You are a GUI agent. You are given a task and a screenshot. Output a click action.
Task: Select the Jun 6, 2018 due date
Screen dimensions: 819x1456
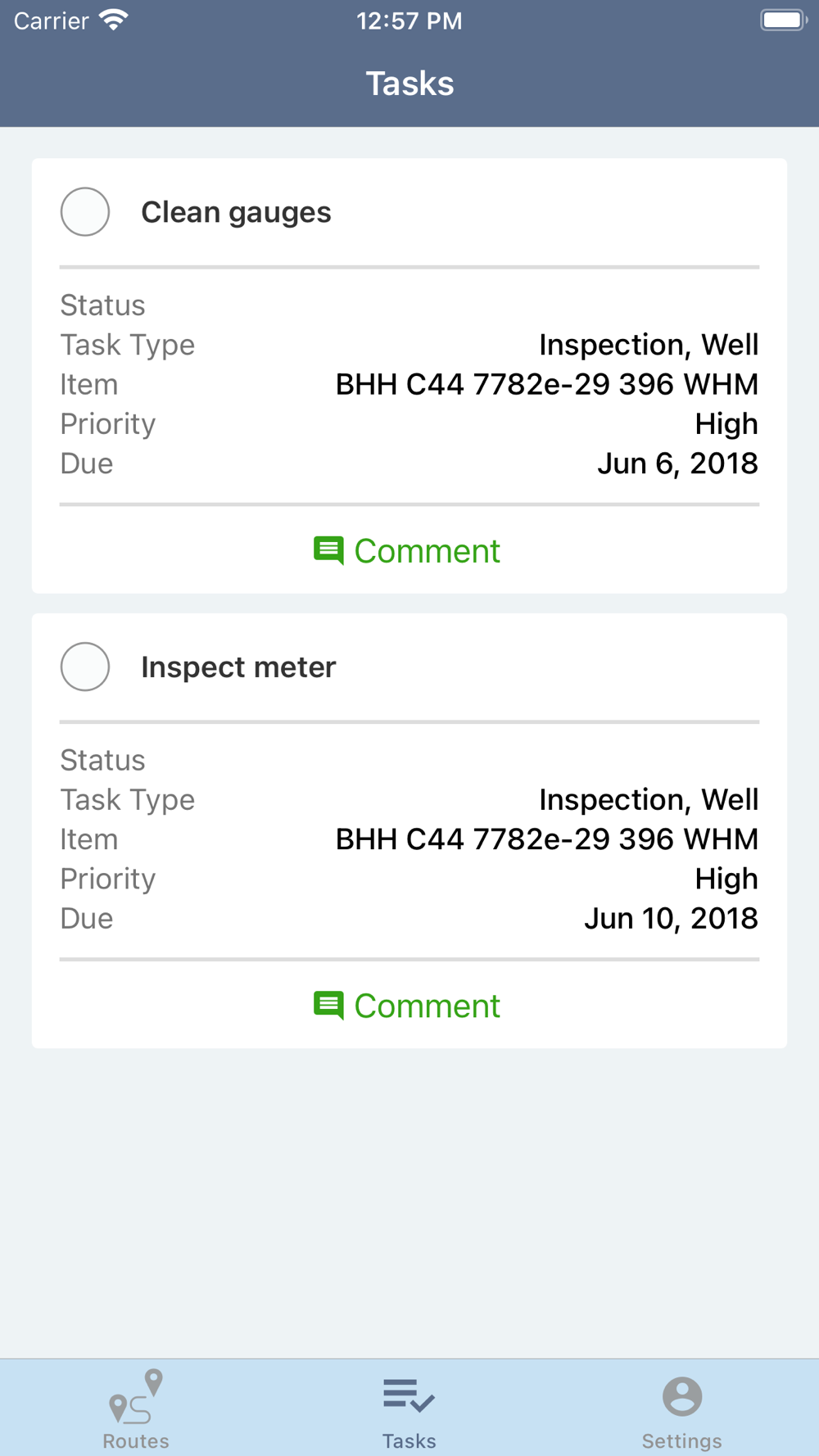[677, 463]
